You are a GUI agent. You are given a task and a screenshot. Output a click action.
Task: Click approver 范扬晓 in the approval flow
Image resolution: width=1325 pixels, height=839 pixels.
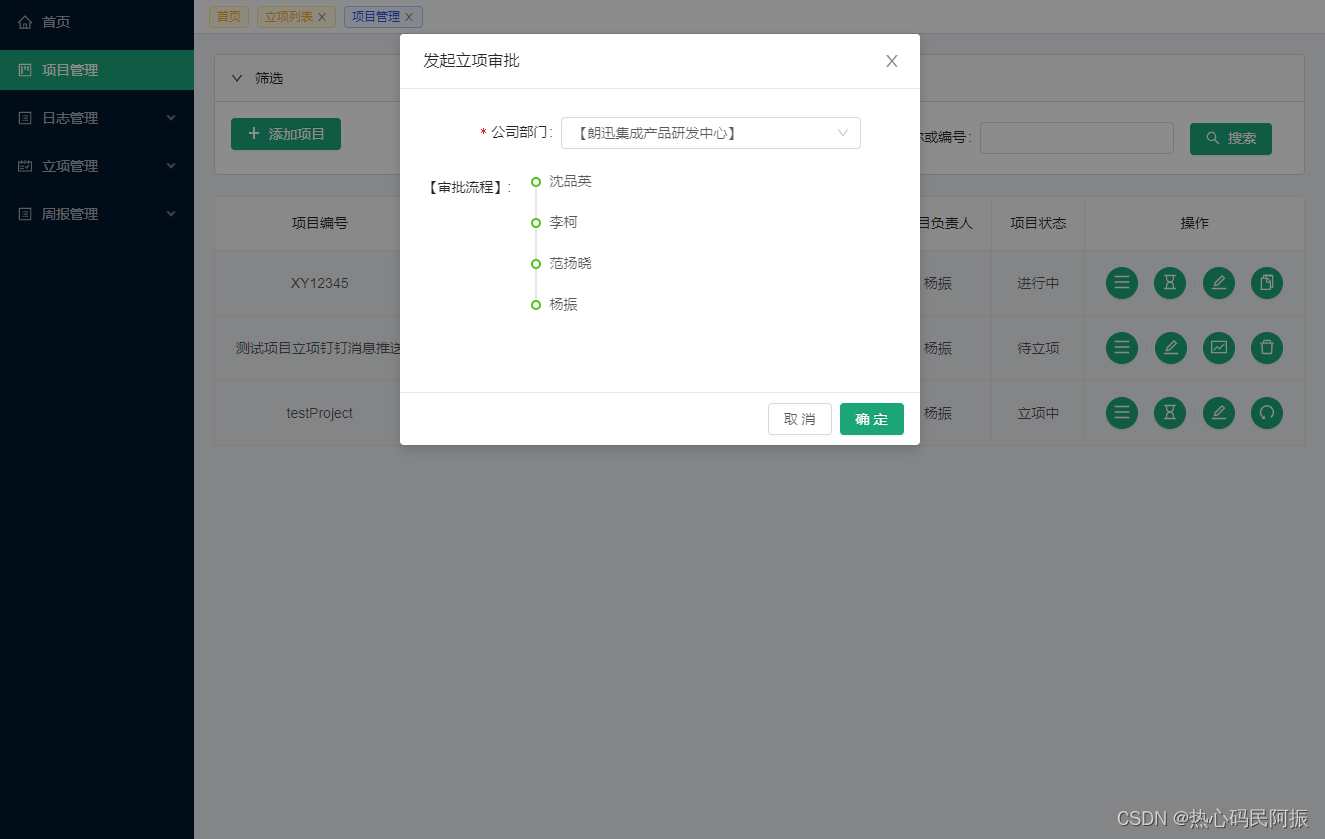click(x=571, y=263)
